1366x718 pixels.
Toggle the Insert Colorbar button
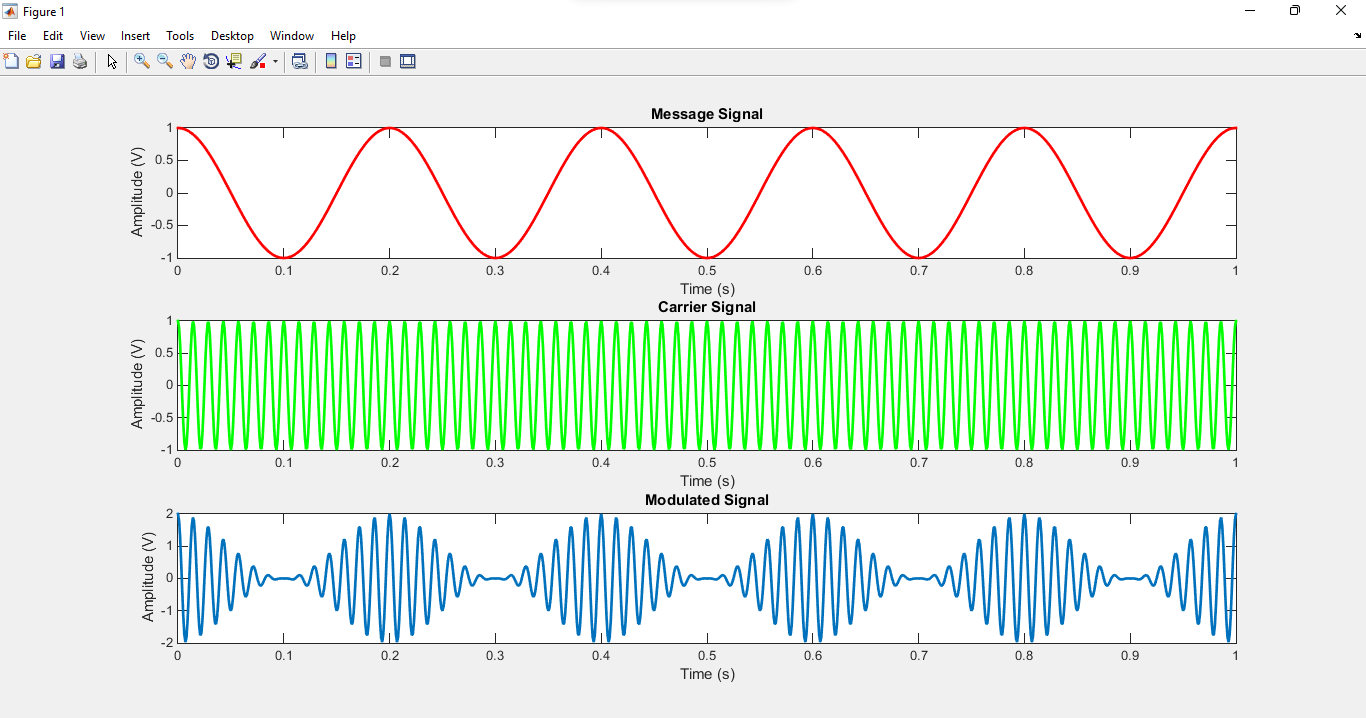point(331,62)
